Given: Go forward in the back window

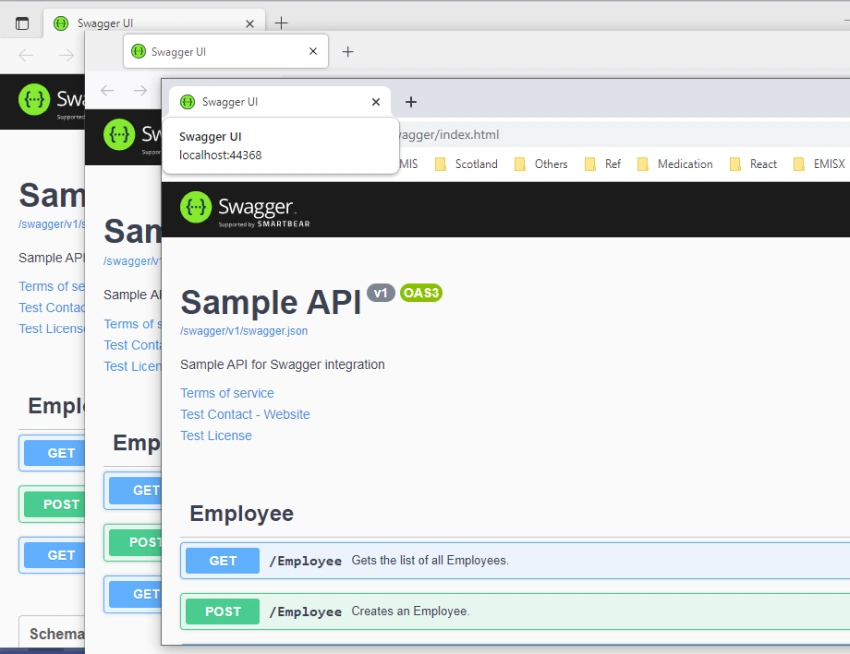Looking at the screenshot, I should pyautogui.click(x=66, y=55).
